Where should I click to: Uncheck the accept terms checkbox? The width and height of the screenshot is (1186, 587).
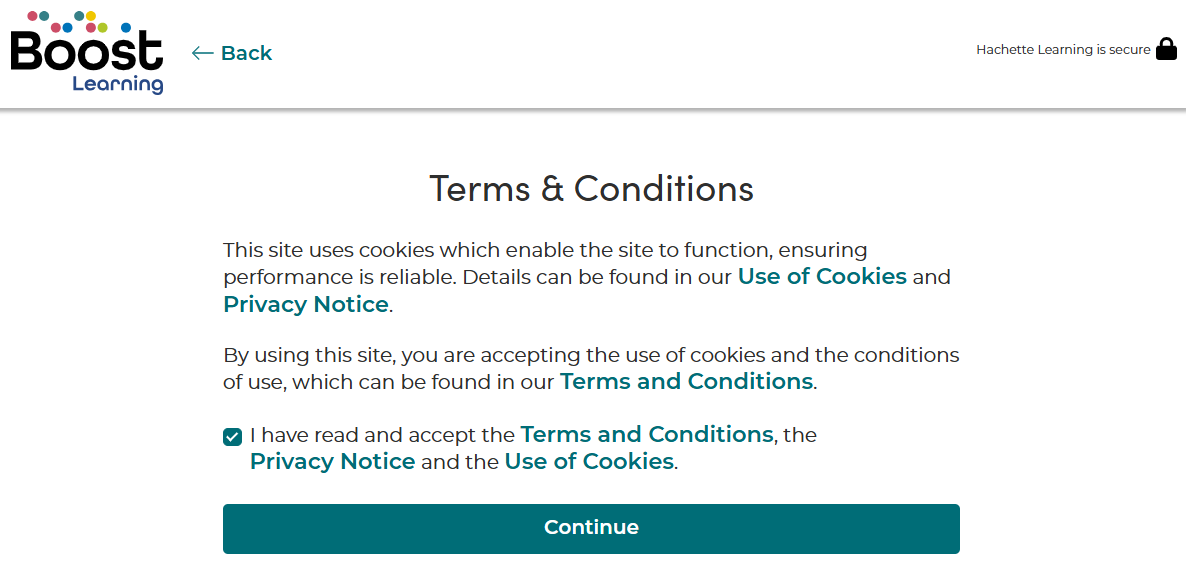click(x=232, y=436)
